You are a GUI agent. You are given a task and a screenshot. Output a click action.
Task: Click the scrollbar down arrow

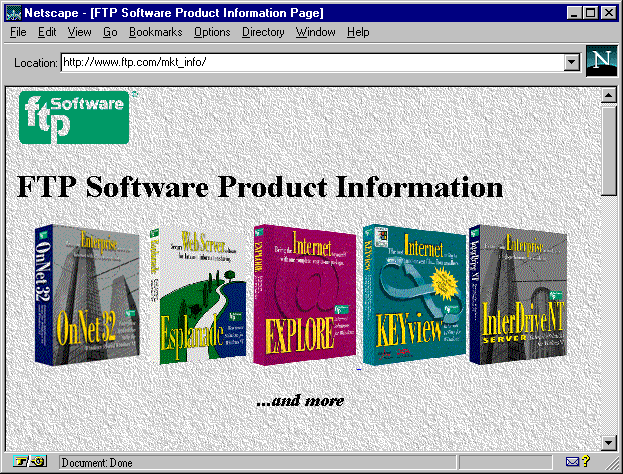[x=609, y=443]
